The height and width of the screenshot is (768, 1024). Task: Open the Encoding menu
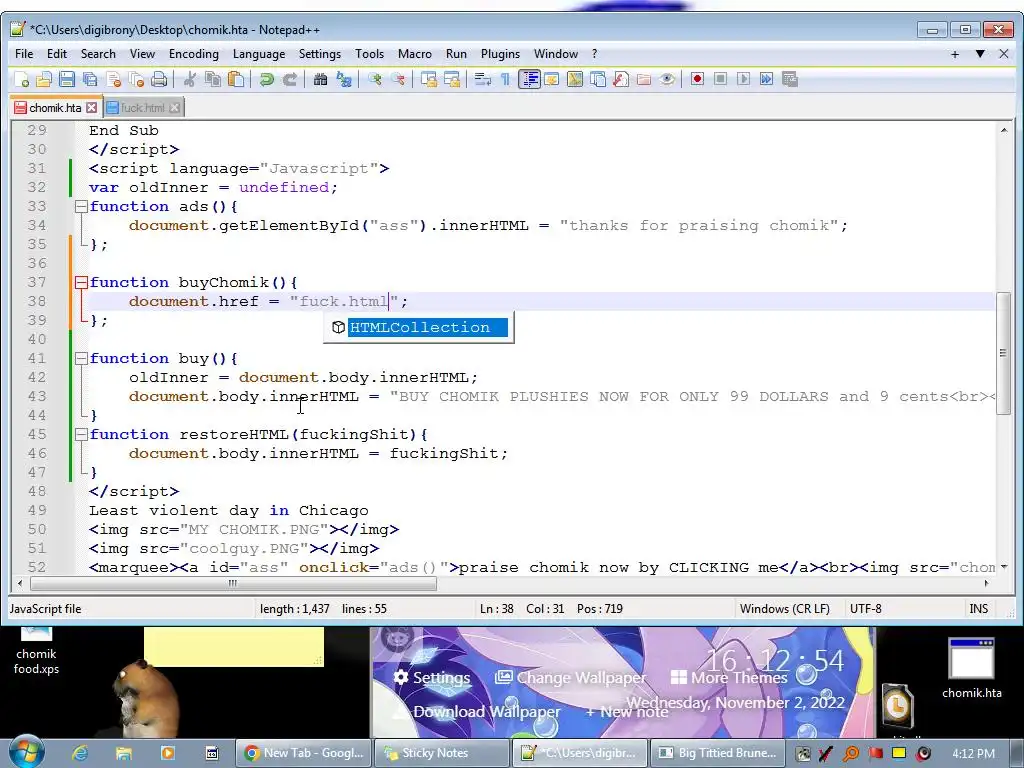[x=193, y=54]
